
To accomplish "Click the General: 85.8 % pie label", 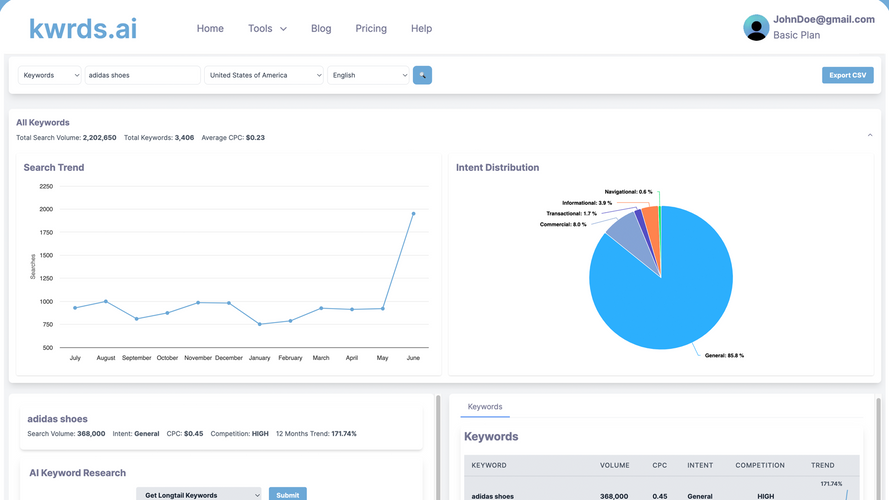I will 724,355.
